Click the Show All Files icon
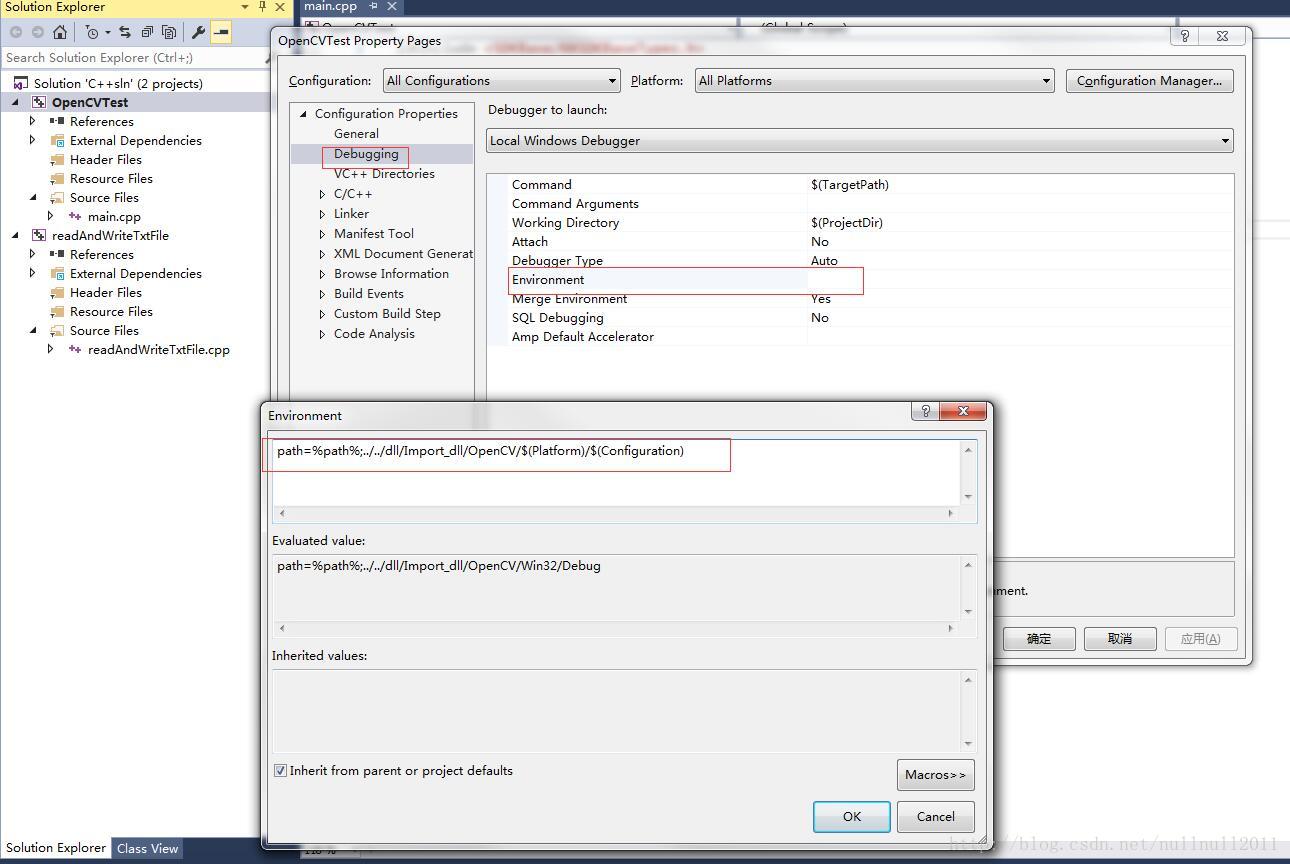 coord(169,32)
